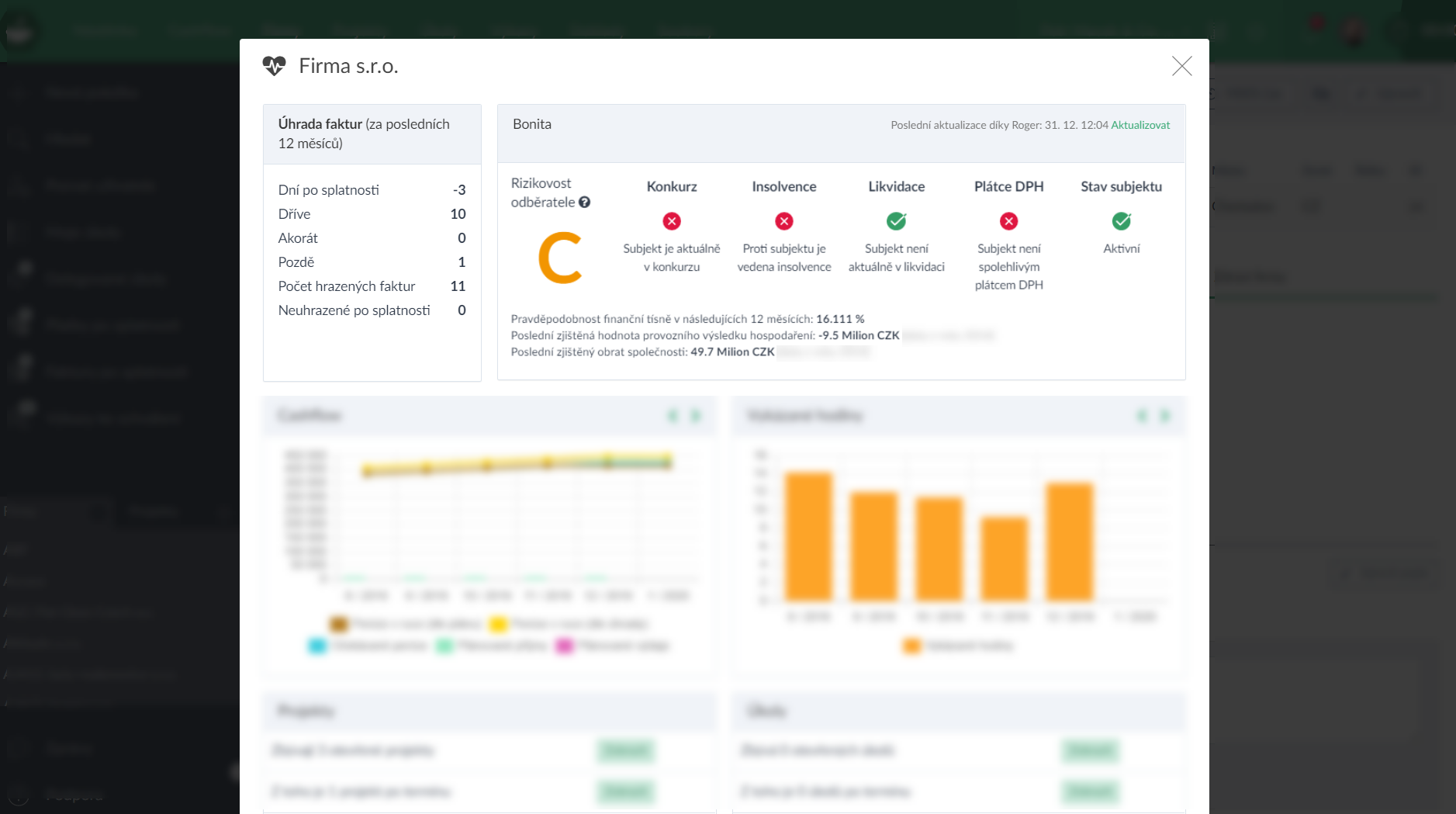Viewport: 1456px width, 814px height.
Task: Go to previous period in Cashflow chart
Action: [x=673, y=416]
